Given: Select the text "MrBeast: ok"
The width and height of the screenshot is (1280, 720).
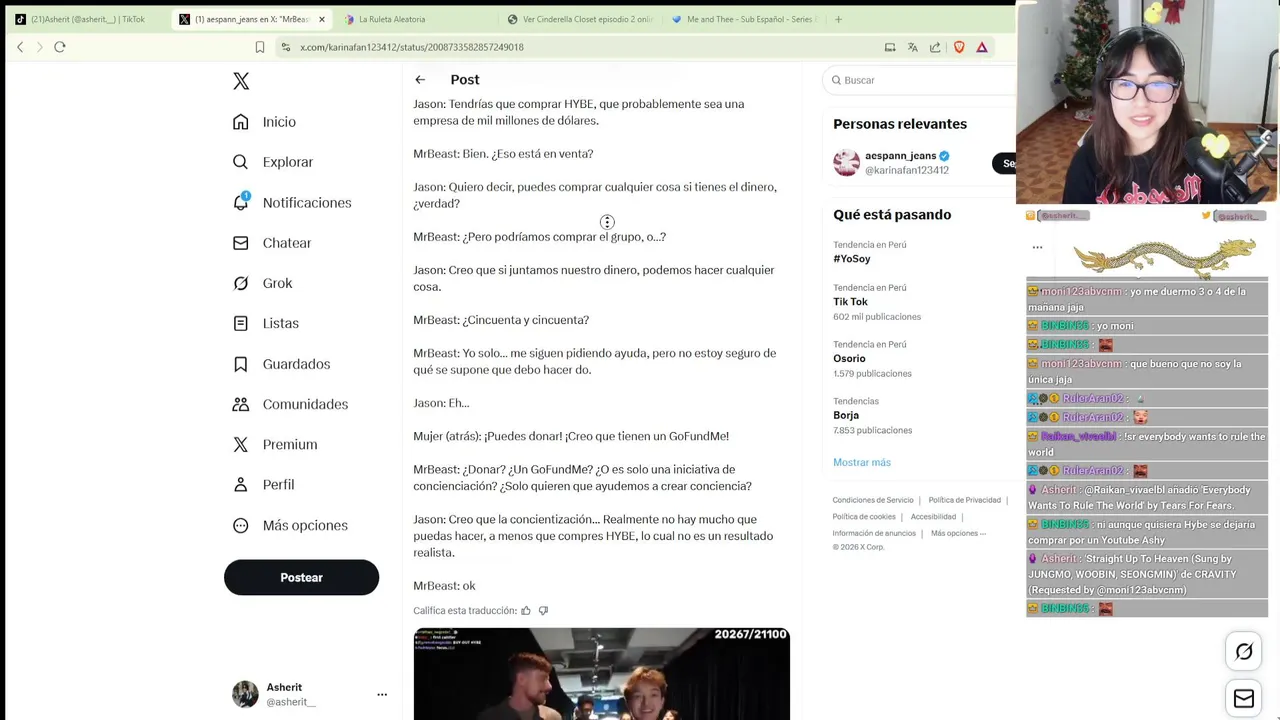Looking at the screenshot, I should (444, 586).
